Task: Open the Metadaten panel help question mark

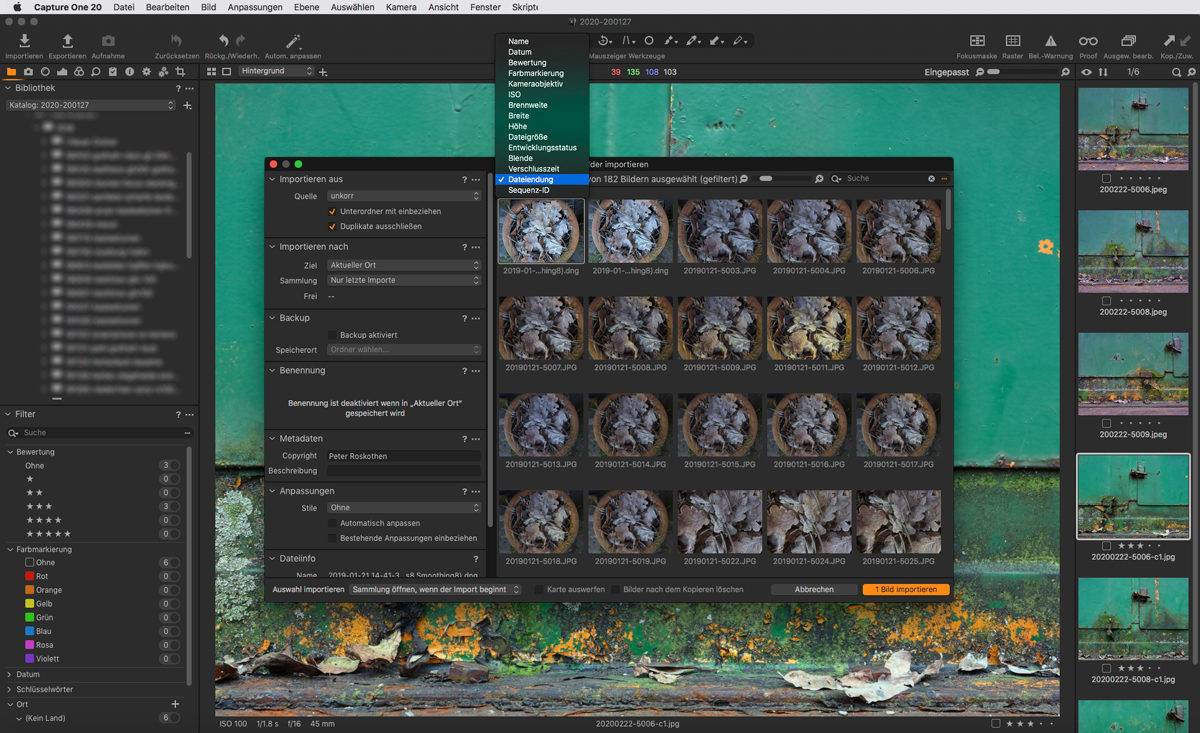Action: point(464,439)
